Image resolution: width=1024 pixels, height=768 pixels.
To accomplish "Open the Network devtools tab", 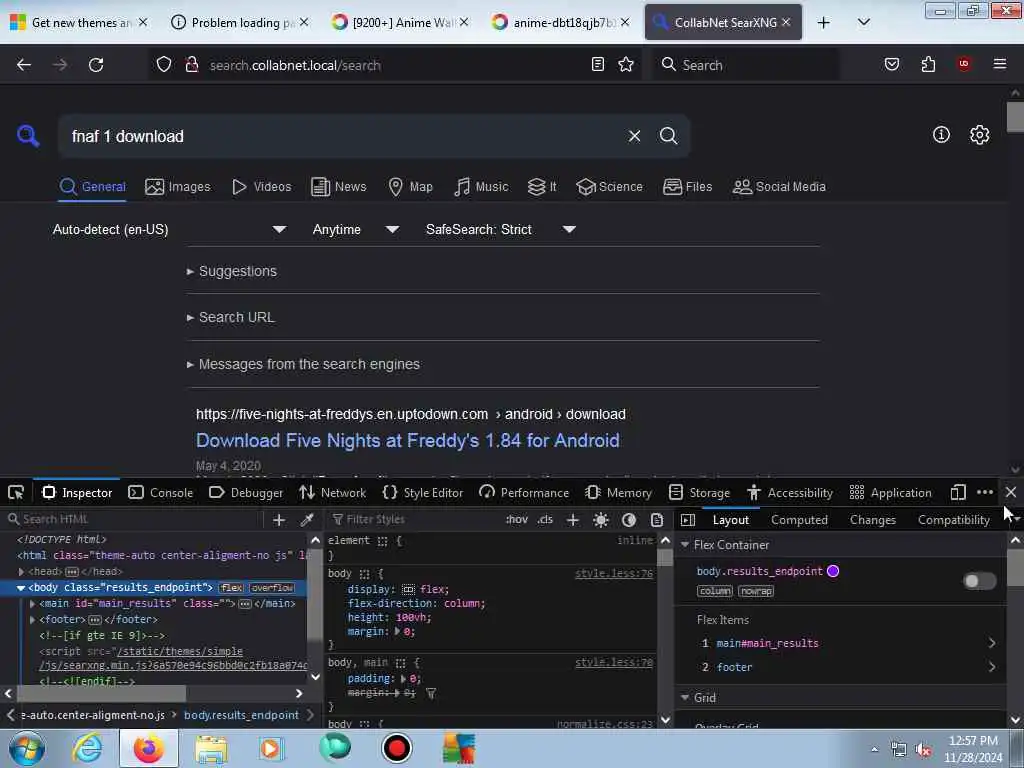I will (332, 492).
